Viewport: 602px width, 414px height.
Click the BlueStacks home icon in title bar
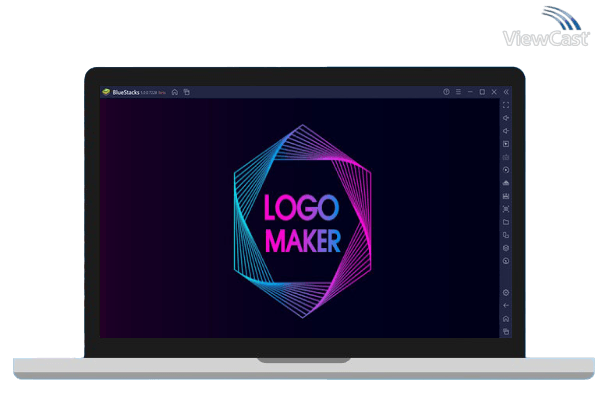click(x=175, y=92)
